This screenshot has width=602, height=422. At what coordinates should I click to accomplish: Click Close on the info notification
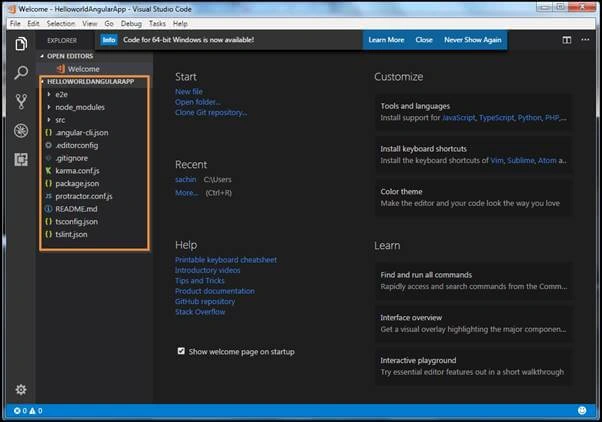[x=423, y=40]
